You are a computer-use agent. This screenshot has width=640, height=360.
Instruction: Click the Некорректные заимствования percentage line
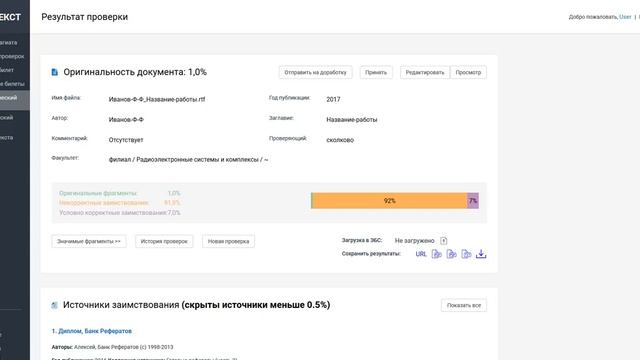pos(120,203)
